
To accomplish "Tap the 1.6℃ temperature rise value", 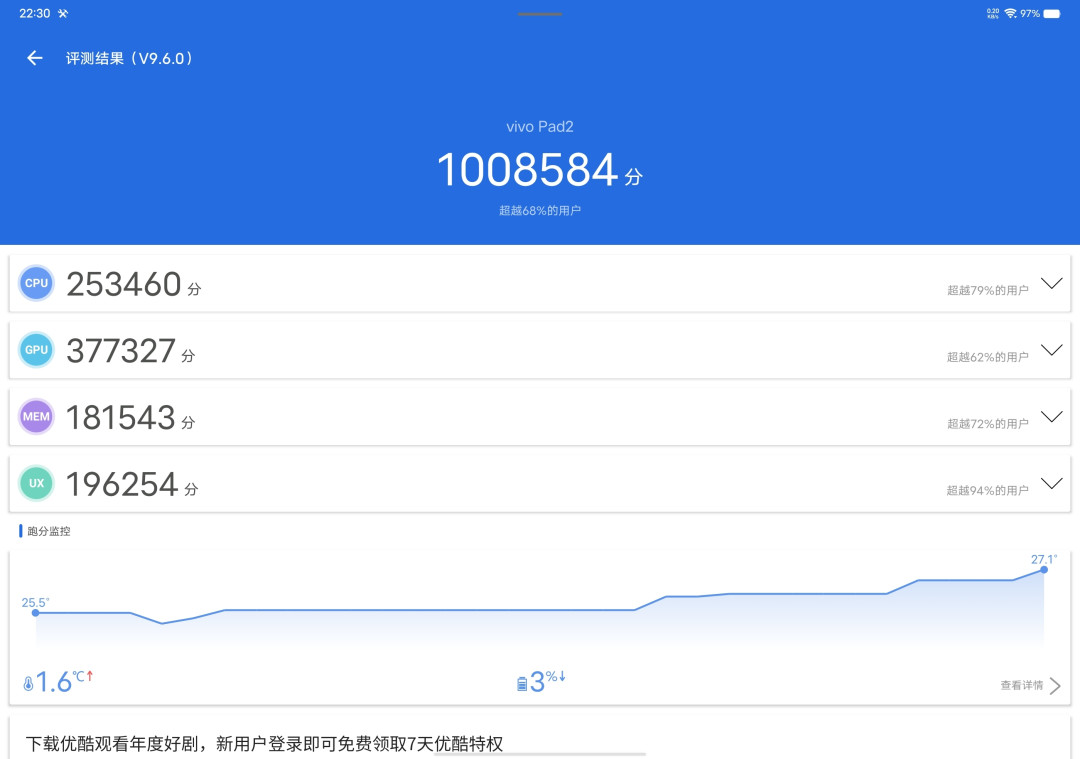I will pos(54,682).
